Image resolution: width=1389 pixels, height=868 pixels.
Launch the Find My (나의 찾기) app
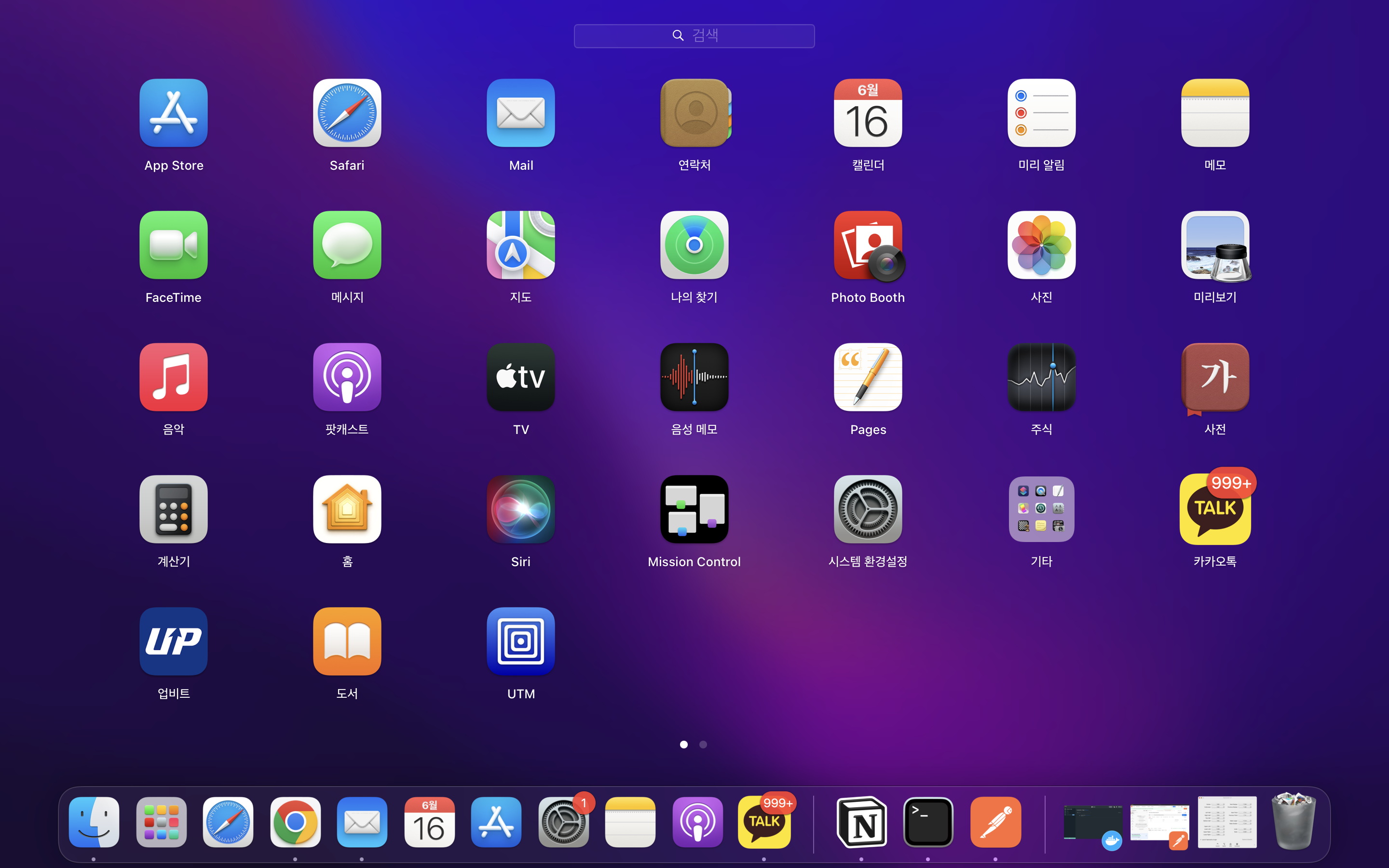[694, 246]
